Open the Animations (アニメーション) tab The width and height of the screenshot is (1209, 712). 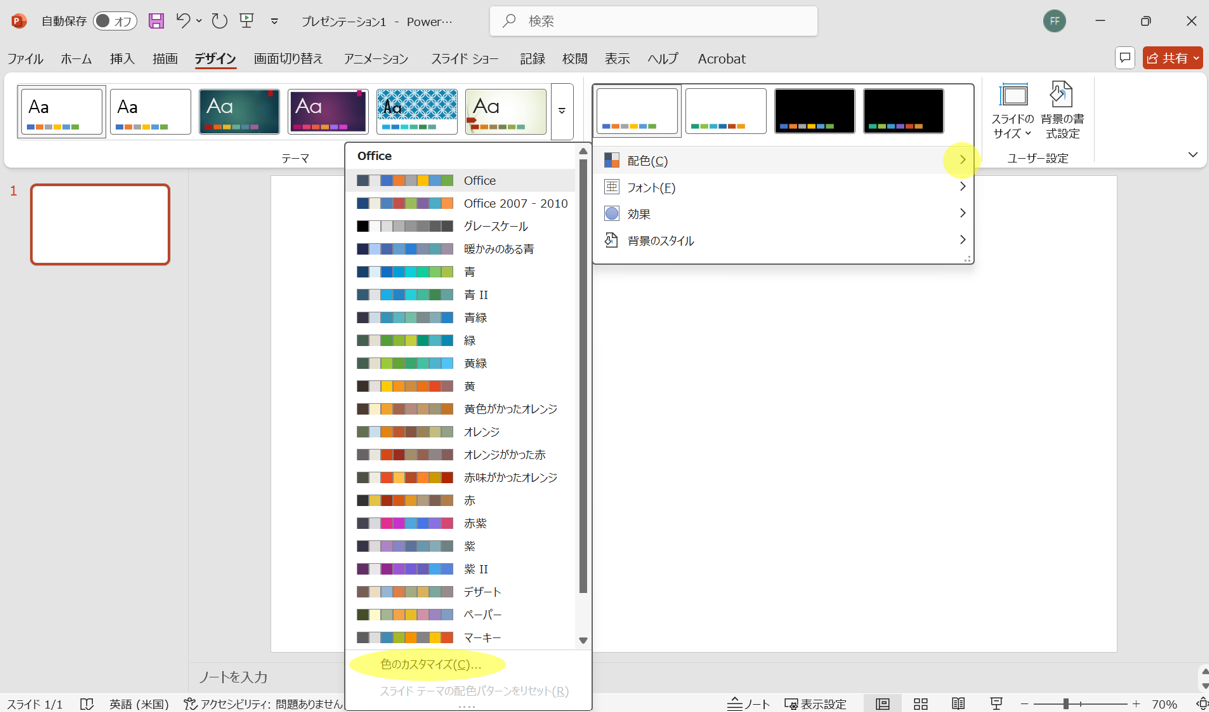[x=376, y=59]
